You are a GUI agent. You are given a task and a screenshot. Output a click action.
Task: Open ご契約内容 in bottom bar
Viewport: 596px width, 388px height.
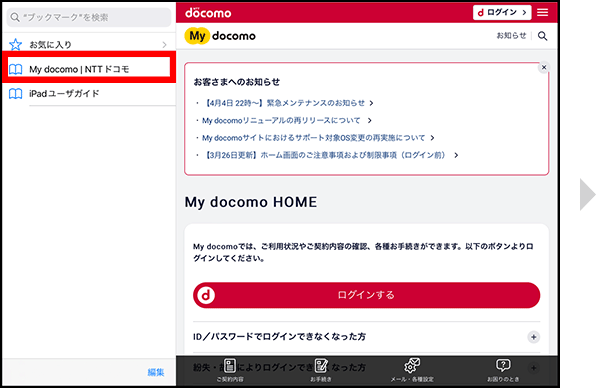point(230,370)
